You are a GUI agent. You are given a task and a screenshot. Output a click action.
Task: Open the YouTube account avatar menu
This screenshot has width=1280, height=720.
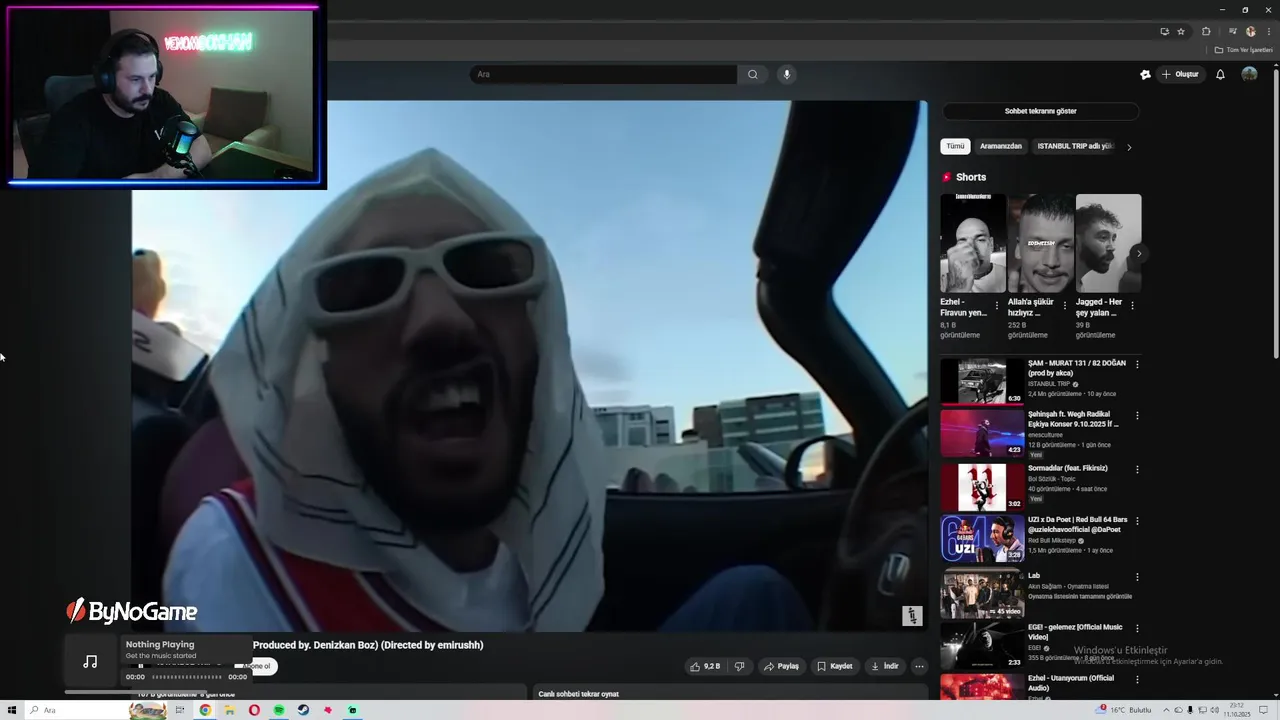pos(1249,74)
